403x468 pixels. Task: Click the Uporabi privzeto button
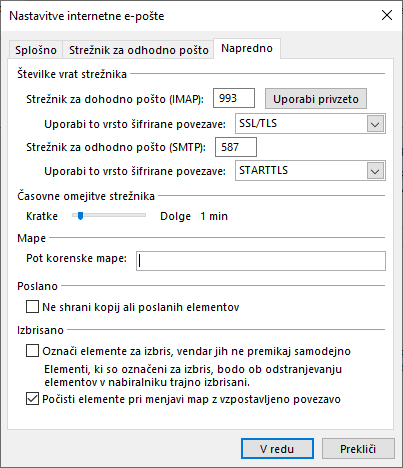coord(316,99)
